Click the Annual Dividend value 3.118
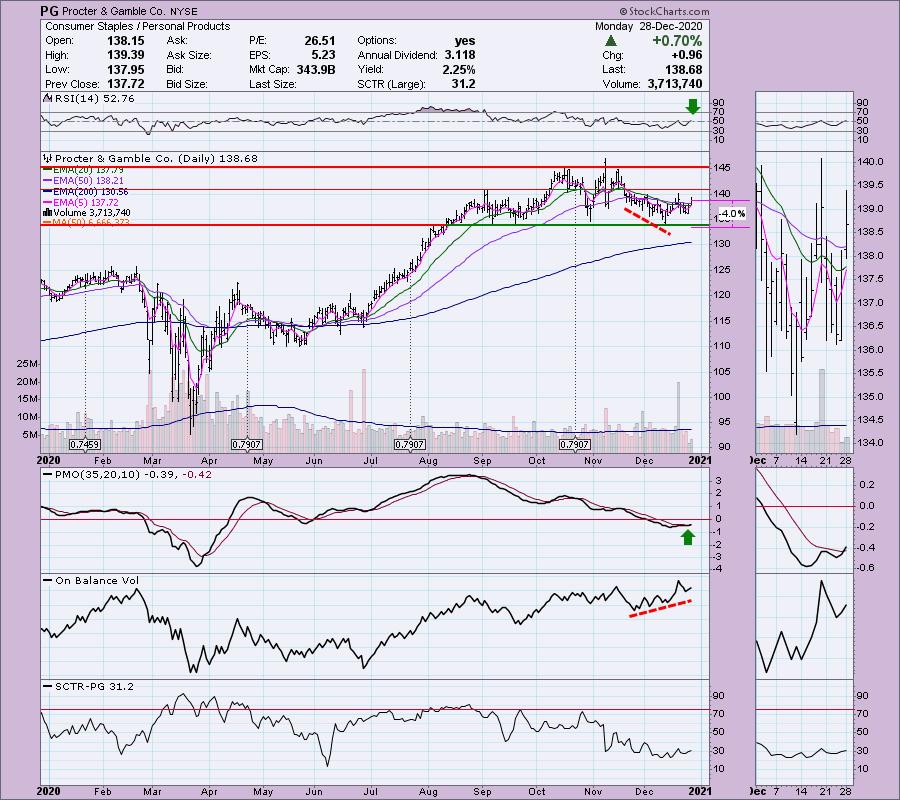 pos(459,55)
